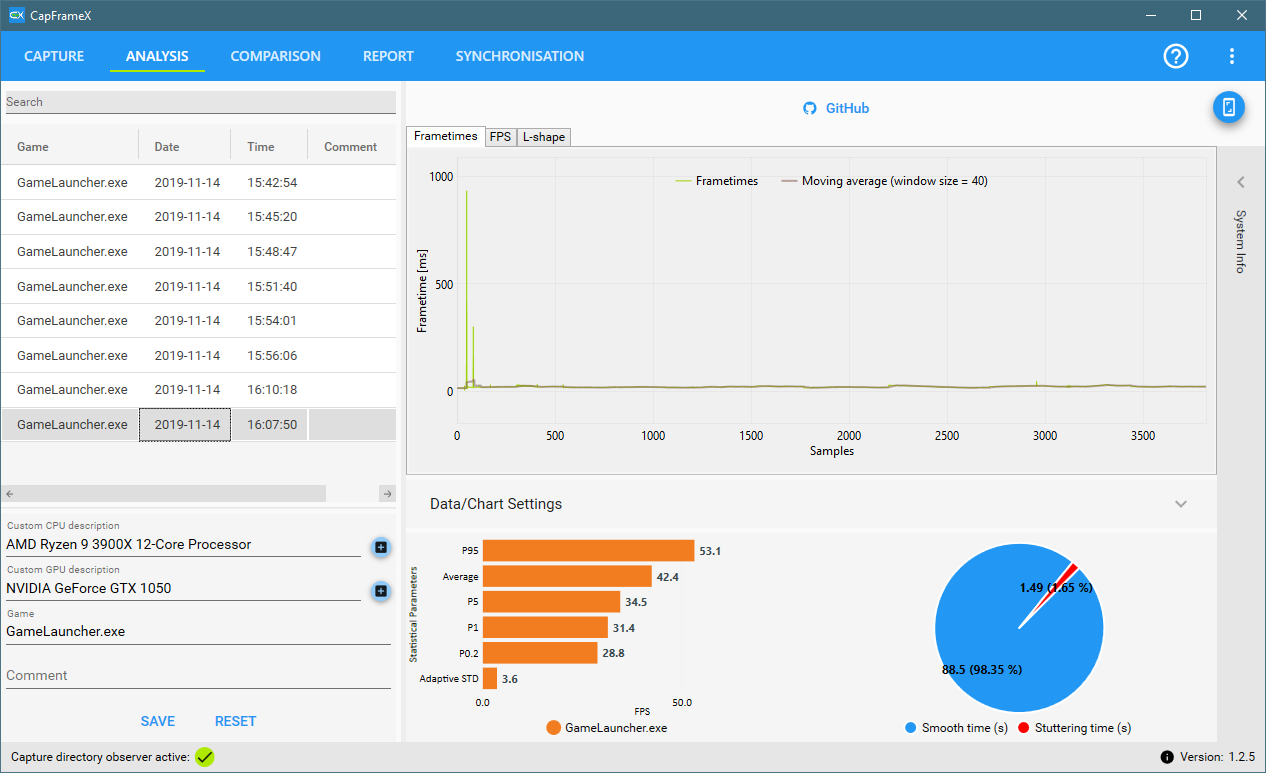Screen dimensions: 1266x773
Task: Open the help question mark icon
Action: 1176,56
